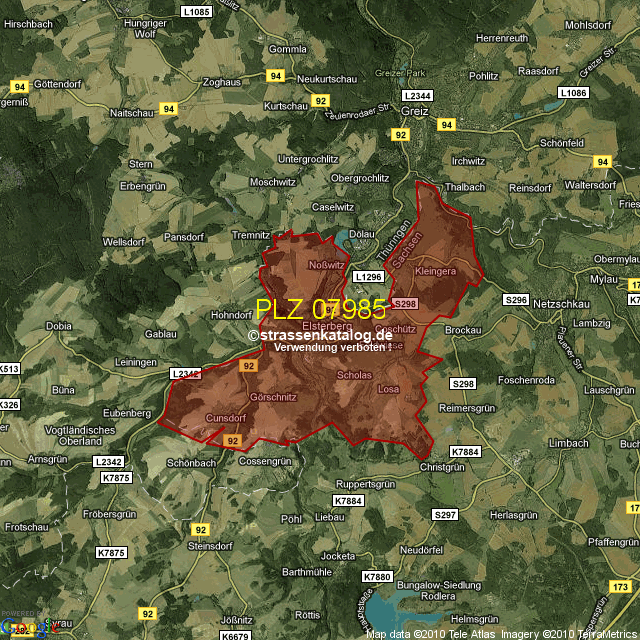640x640 pixels.
Task: Click the strassenkatalog.de watermark text
Action: (320, 336)
